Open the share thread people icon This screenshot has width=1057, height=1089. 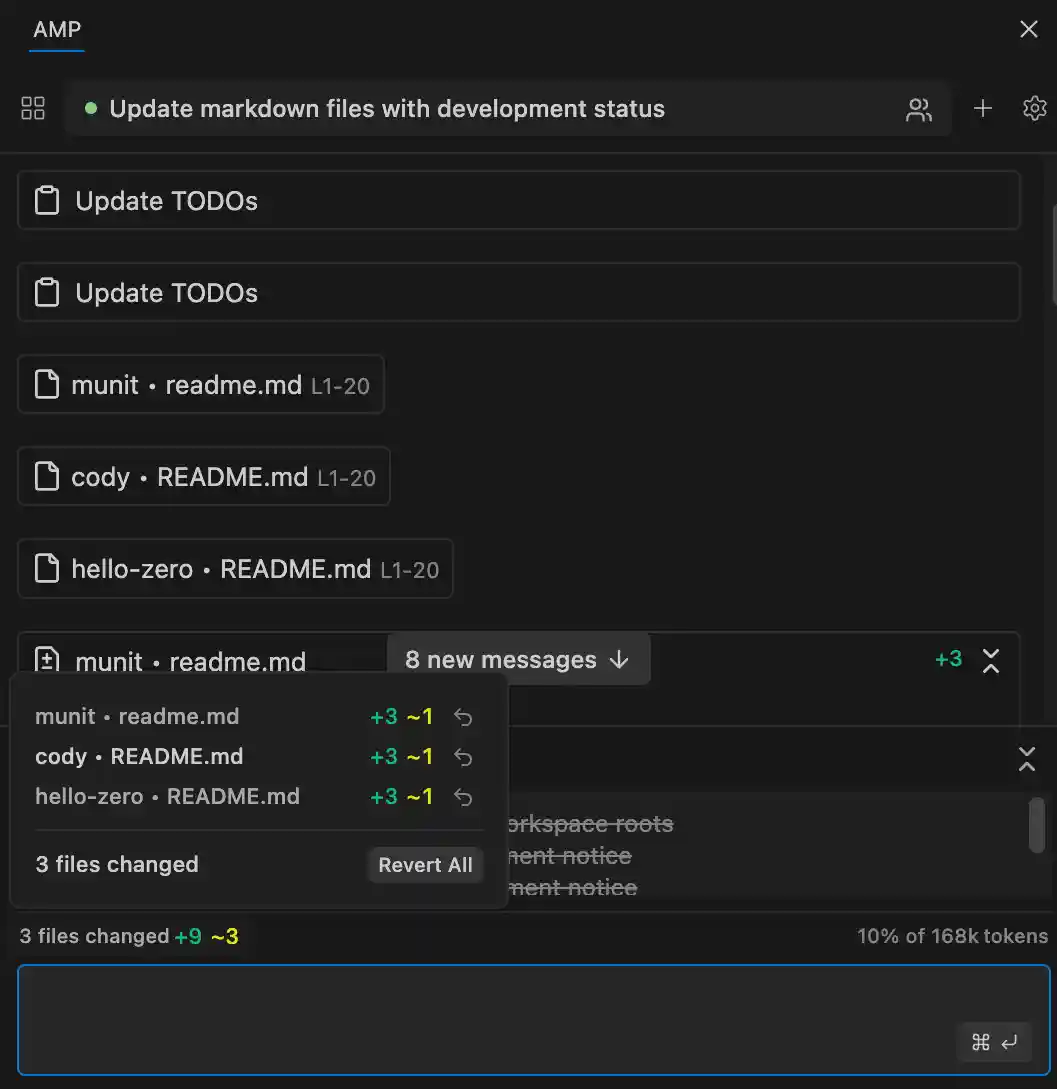[919, 109]
